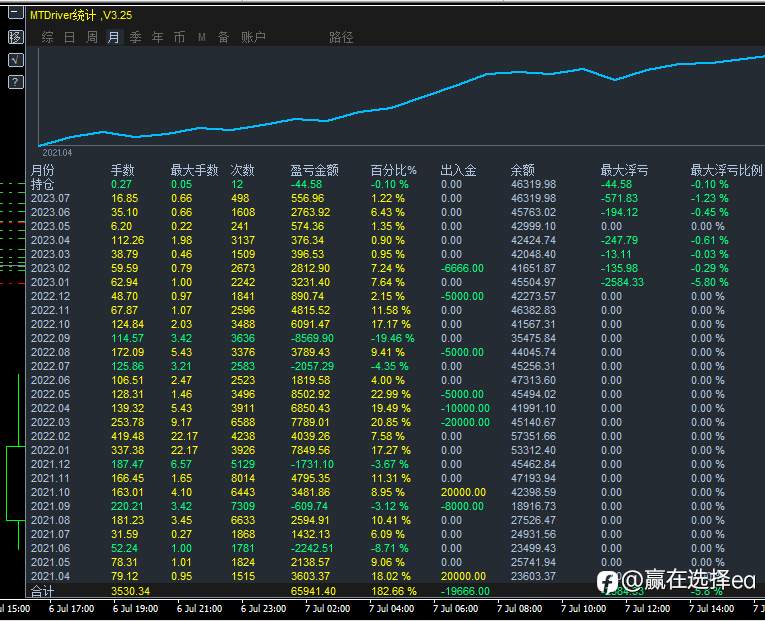Select the 2022.09 month row
The height and width of the screenshot is (621, 765).
[395, 338]
